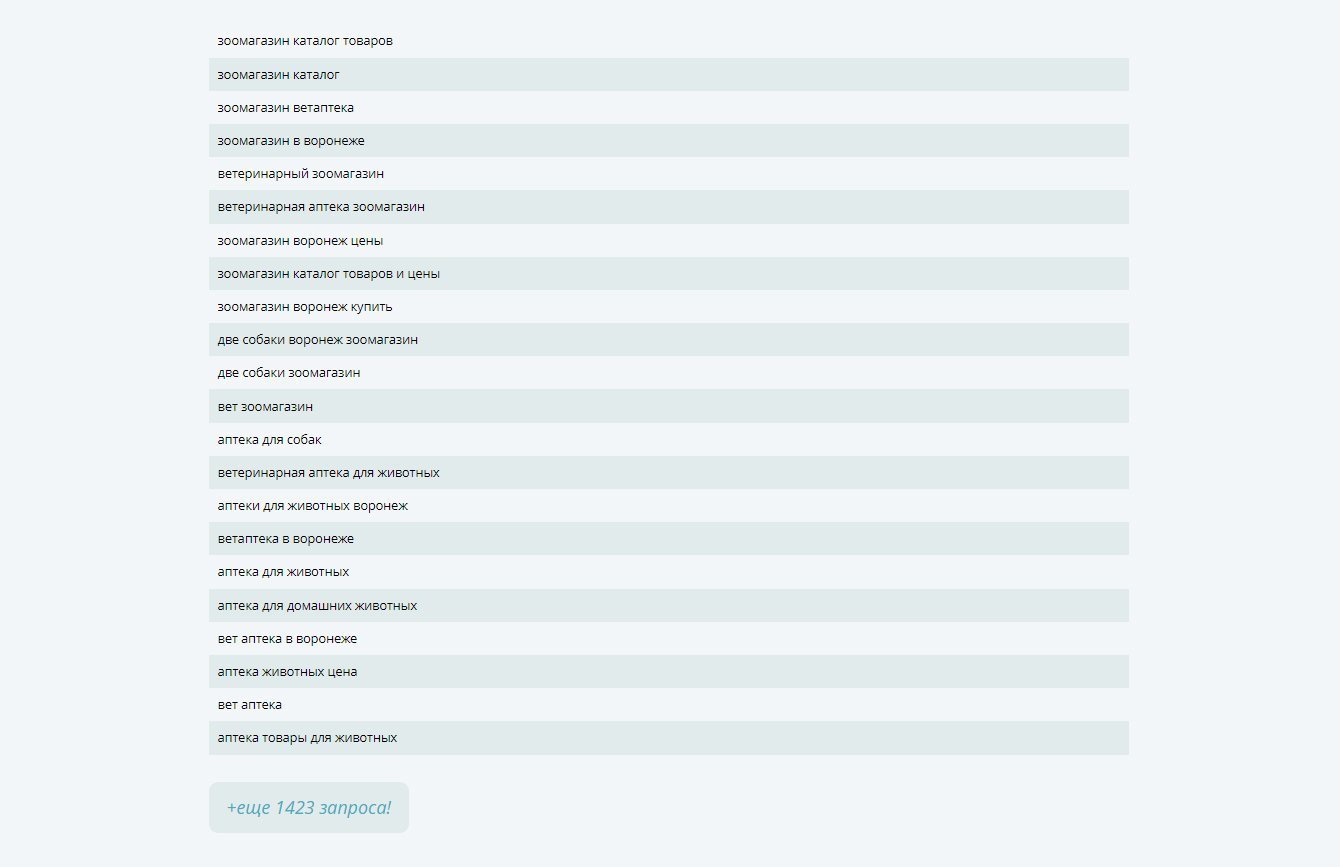Click 'ветеринарная аптека зоомагазин' row
This screenshot has width=1340, height=867.
pos(669,207)
